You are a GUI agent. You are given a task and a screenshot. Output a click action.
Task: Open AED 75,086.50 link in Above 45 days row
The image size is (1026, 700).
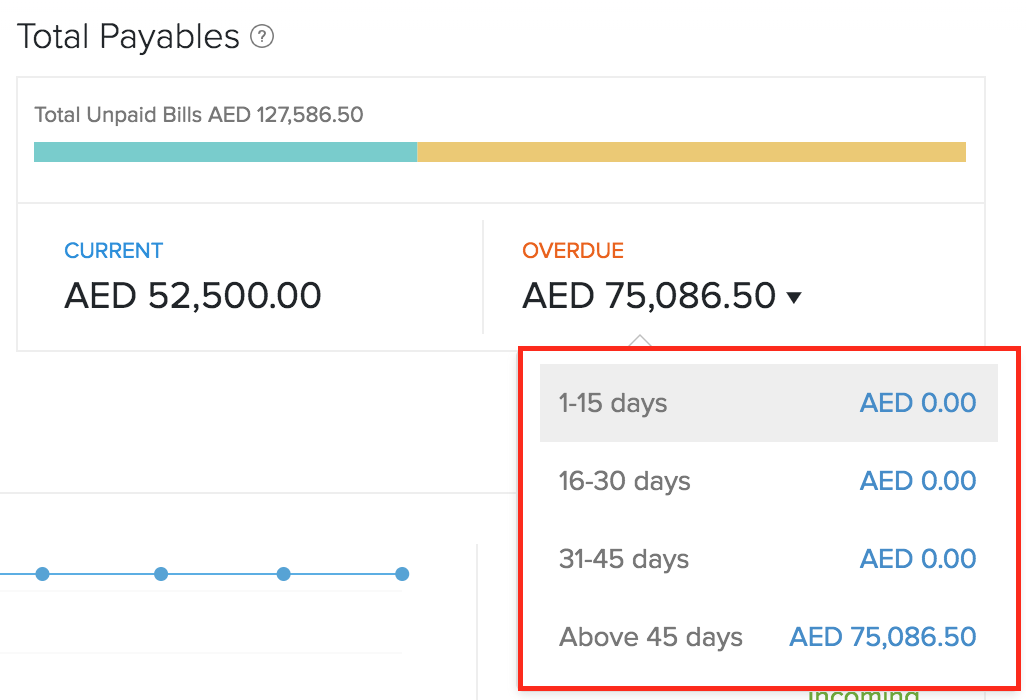click(x=882, y=637)
